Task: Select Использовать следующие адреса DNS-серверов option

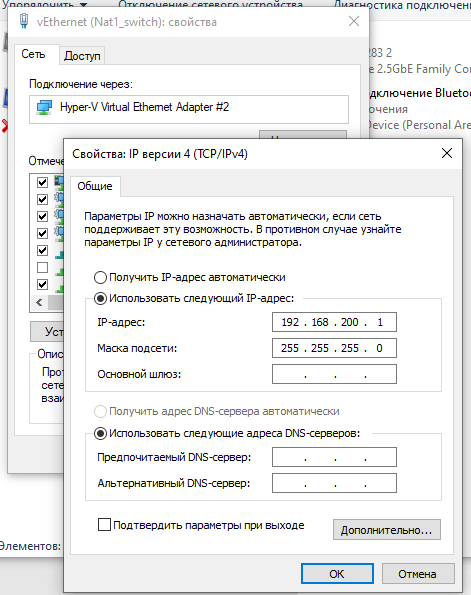Action: 100,433
